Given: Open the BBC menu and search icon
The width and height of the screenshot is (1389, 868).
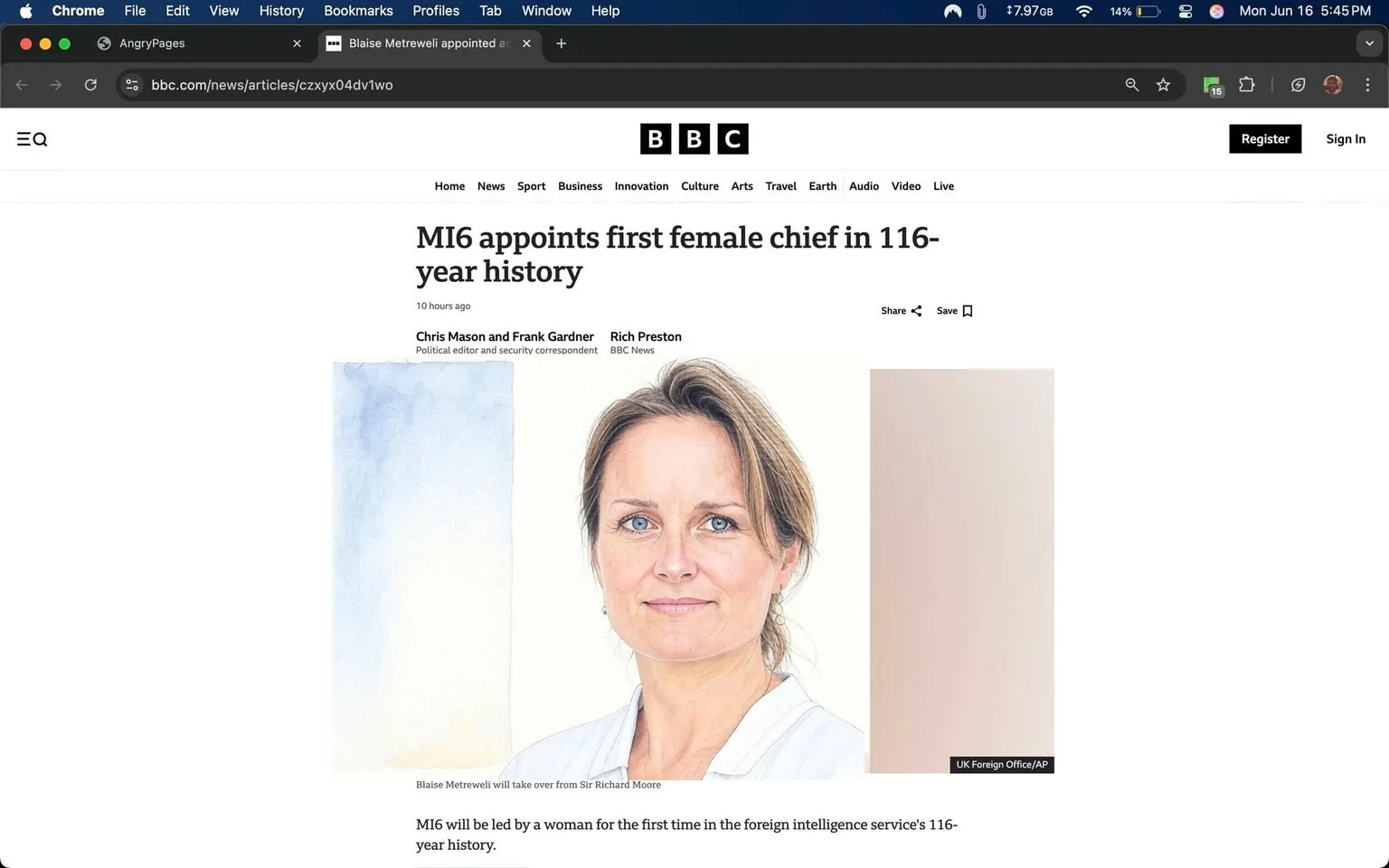Looking at the screenshot, I should click(x=32, y=138).
